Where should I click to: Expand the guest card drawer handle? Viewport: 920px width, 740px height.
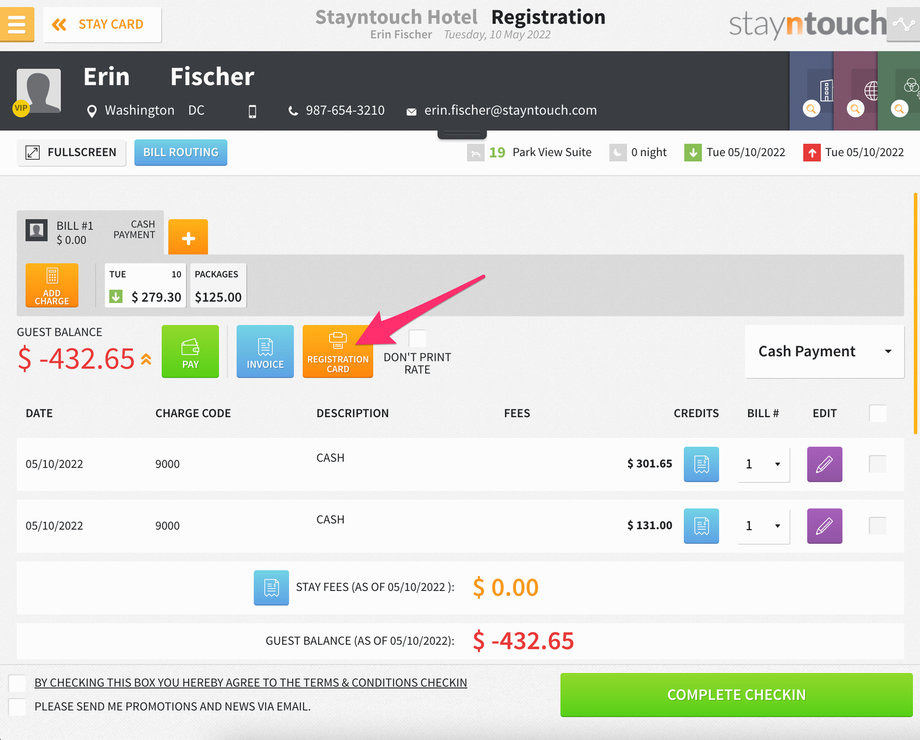(x=462, y=134)
